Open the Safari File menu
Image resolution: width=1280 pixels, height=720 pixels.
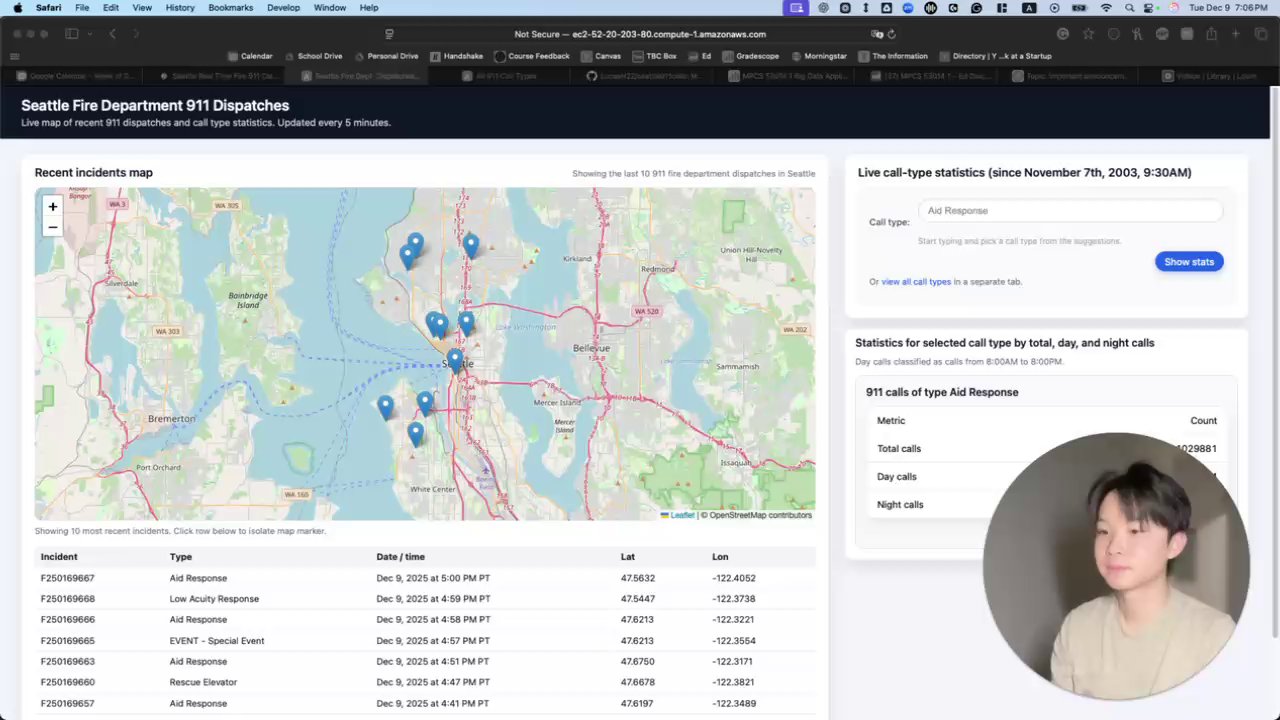(x=82, y=7)
